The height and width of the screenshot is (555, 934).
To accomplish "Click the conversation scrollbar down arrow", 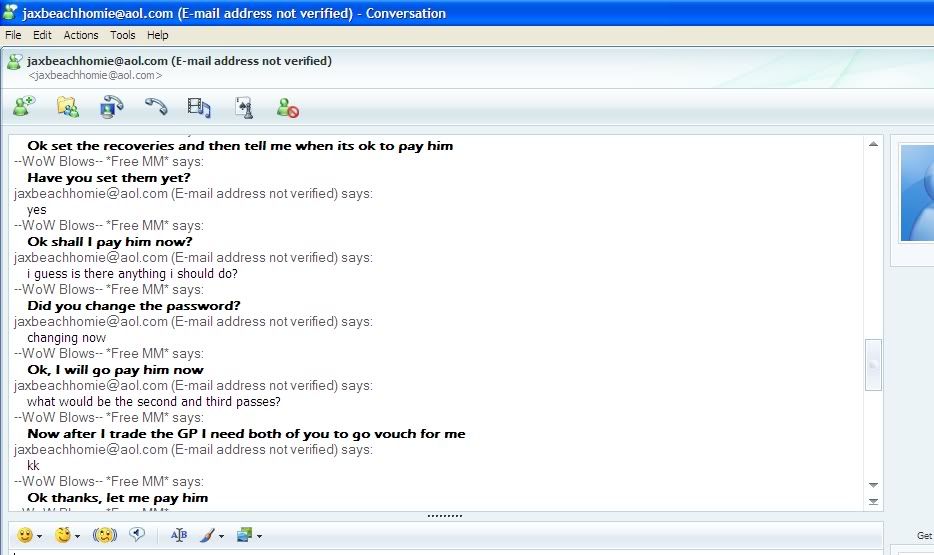I will pyautogui.click(x=873, y=485).
